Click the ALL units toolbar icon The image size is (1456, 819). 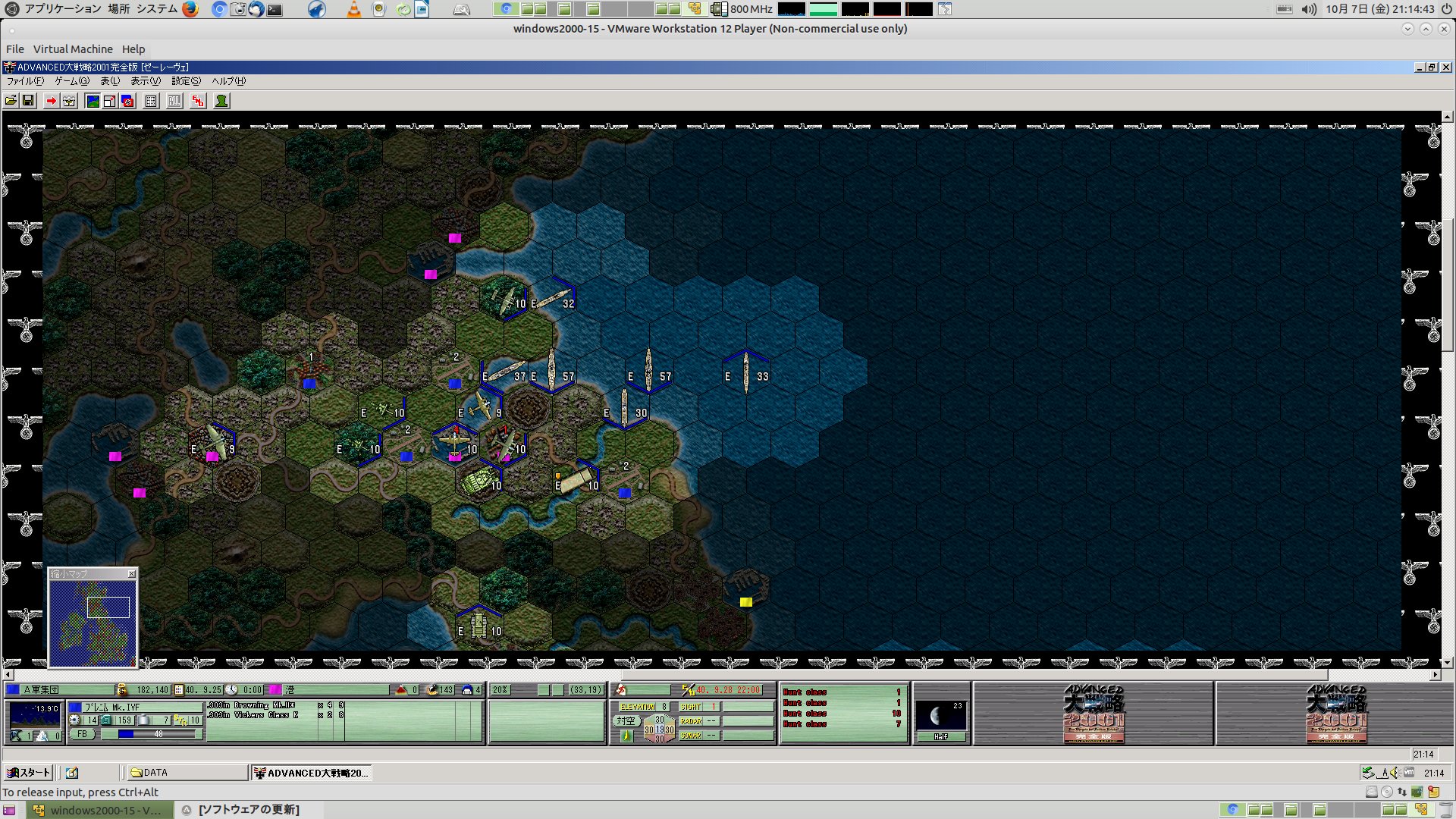(x=174, y=101)
